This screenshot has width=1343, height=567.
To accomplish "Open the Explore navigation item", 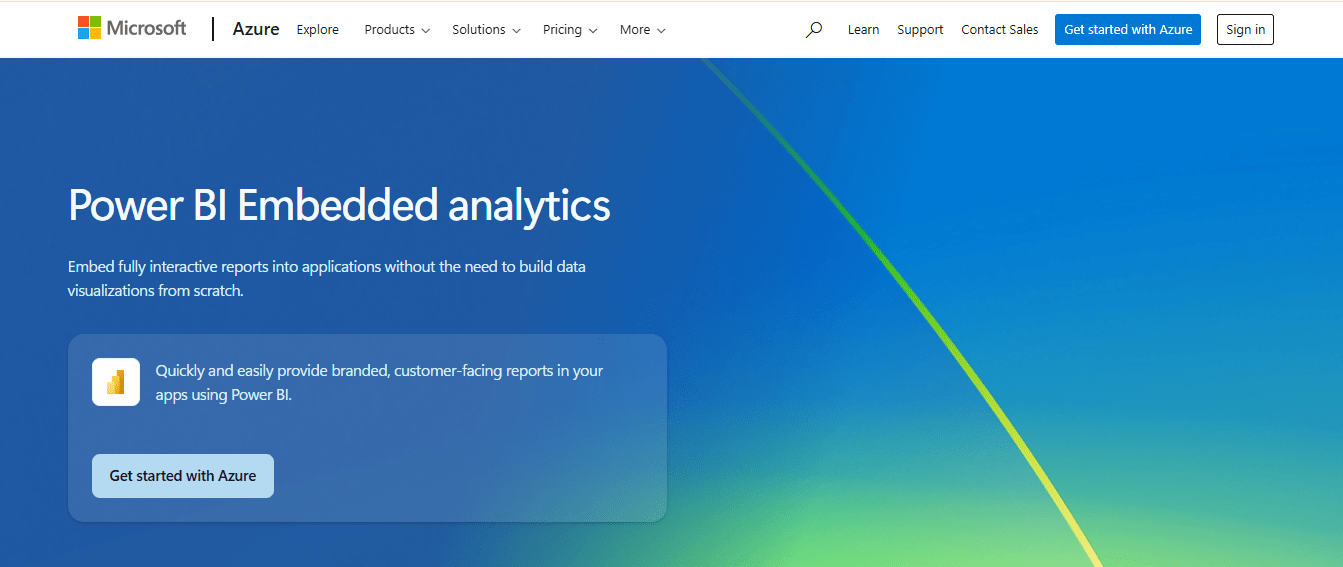I will [x=317, y=30].
